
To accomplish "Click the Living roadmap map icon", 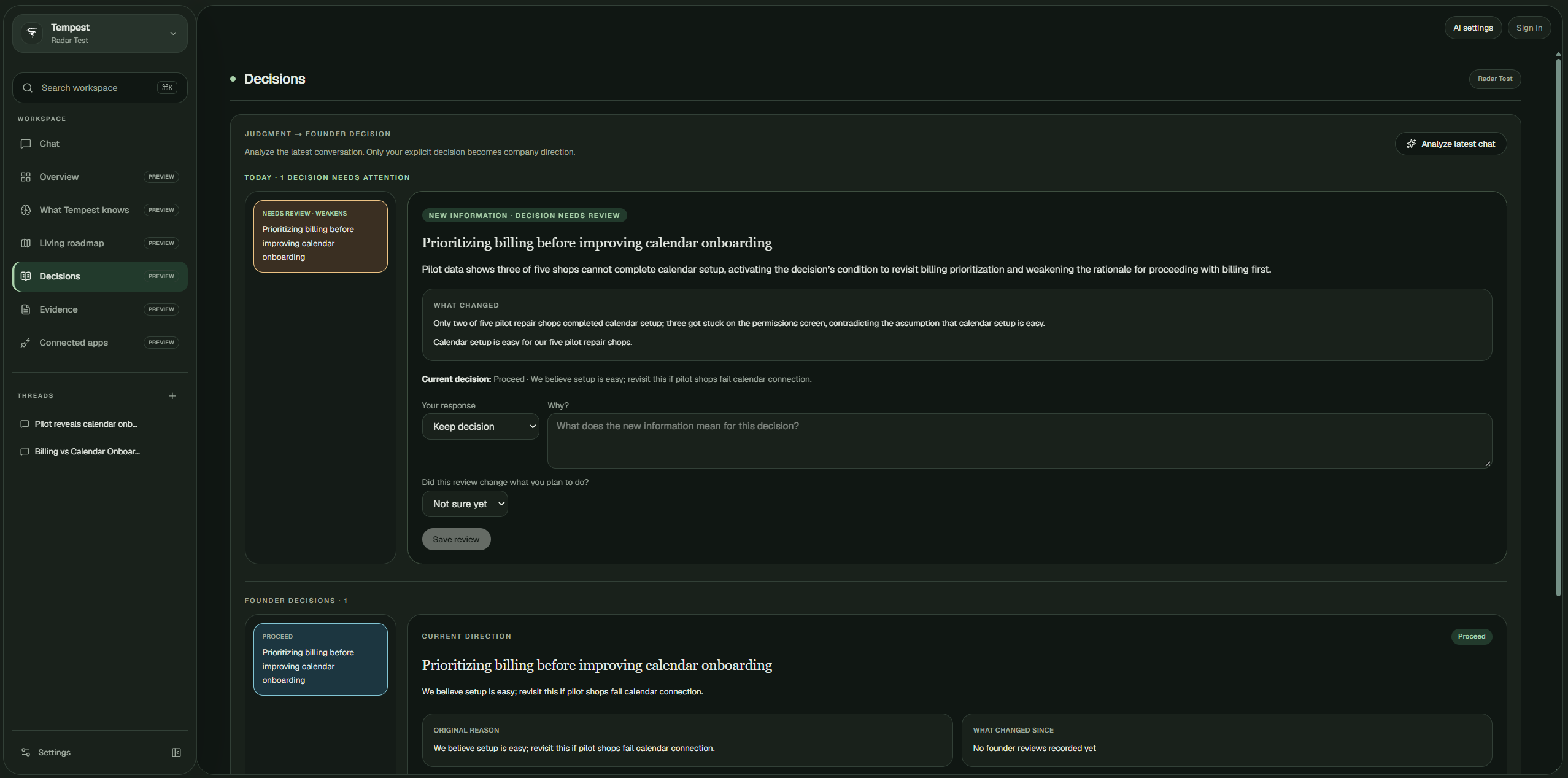I will (x=26, y=243).
